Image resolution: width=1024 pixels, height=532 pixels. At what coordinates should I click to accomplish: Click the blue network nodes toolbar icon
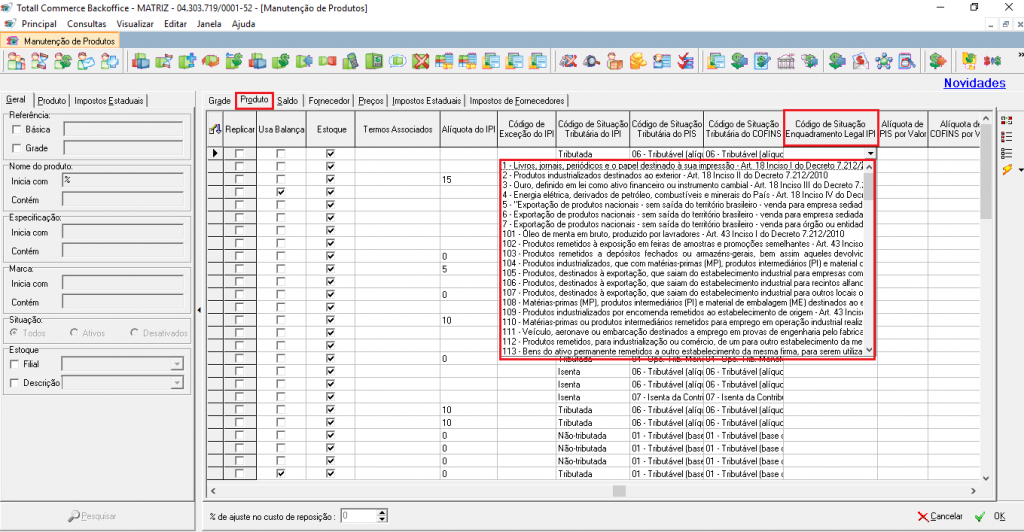click(x=884, y=62)
